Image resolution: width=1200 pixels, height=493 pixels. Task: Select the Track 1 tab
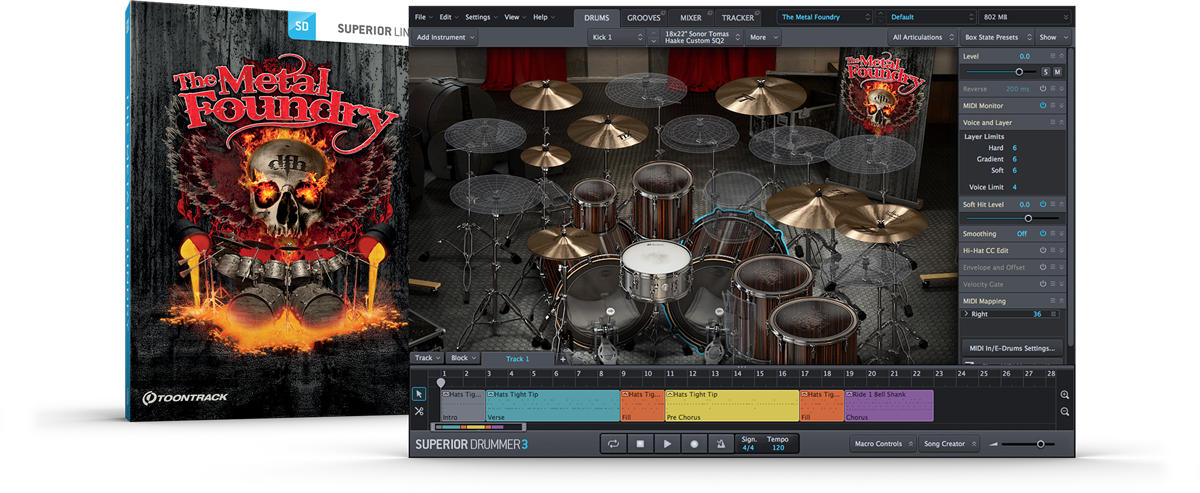[517, 358]
